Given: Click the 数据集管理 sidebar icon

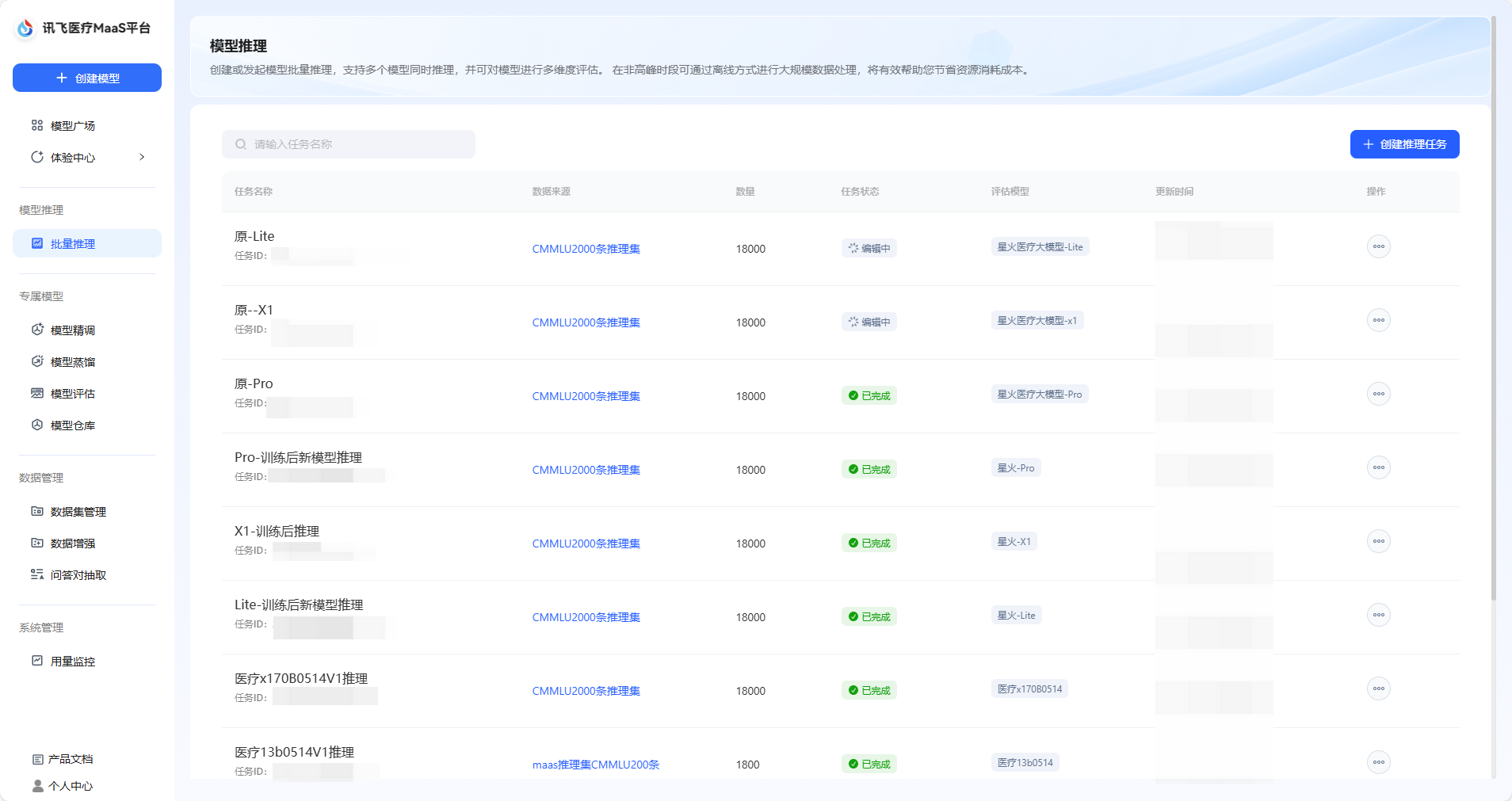Looking at the screenshot, I should (x=37, y=511).
